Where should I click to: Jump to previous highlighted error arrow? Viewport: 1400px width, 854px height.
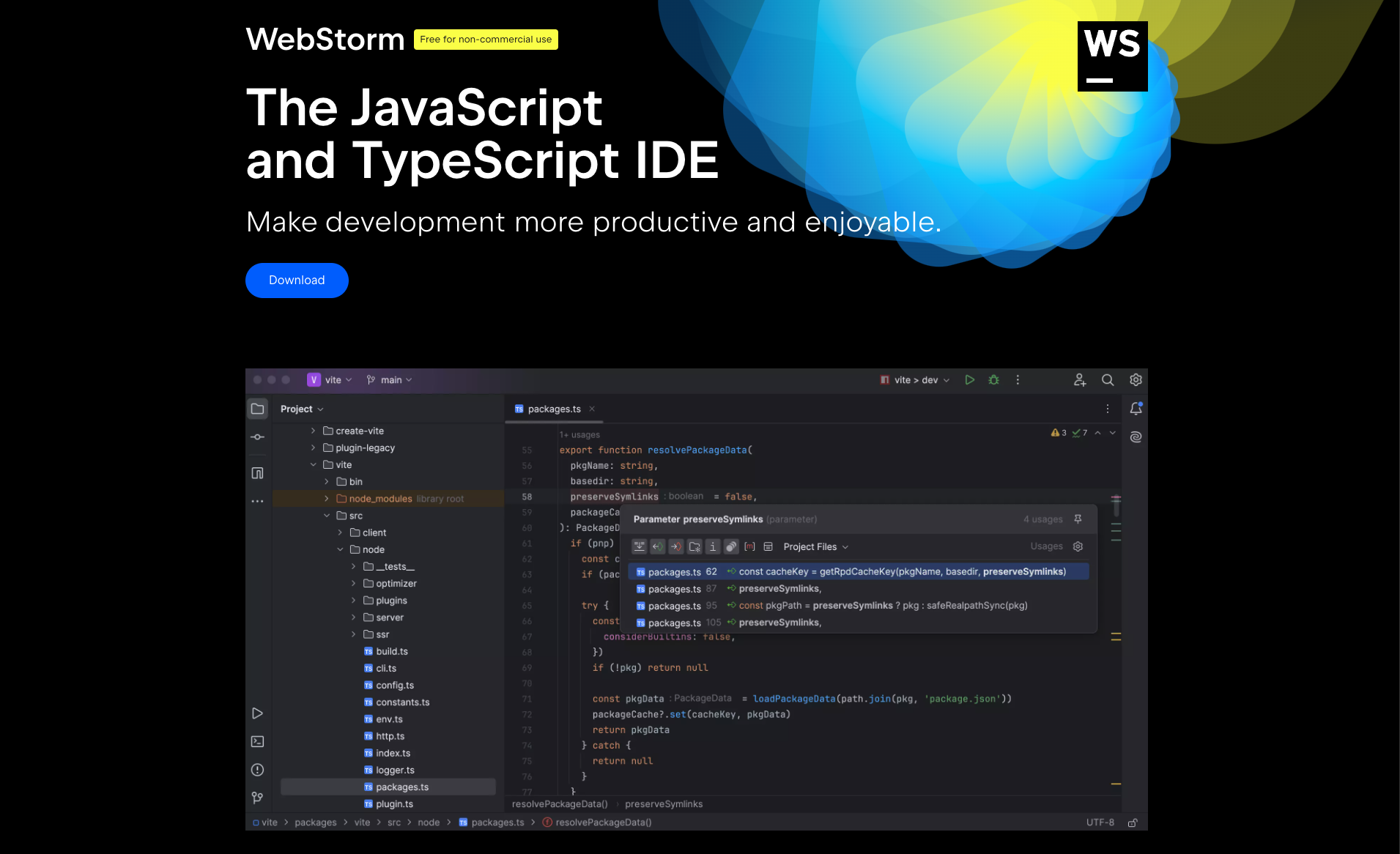click(x=1097, y=433)
